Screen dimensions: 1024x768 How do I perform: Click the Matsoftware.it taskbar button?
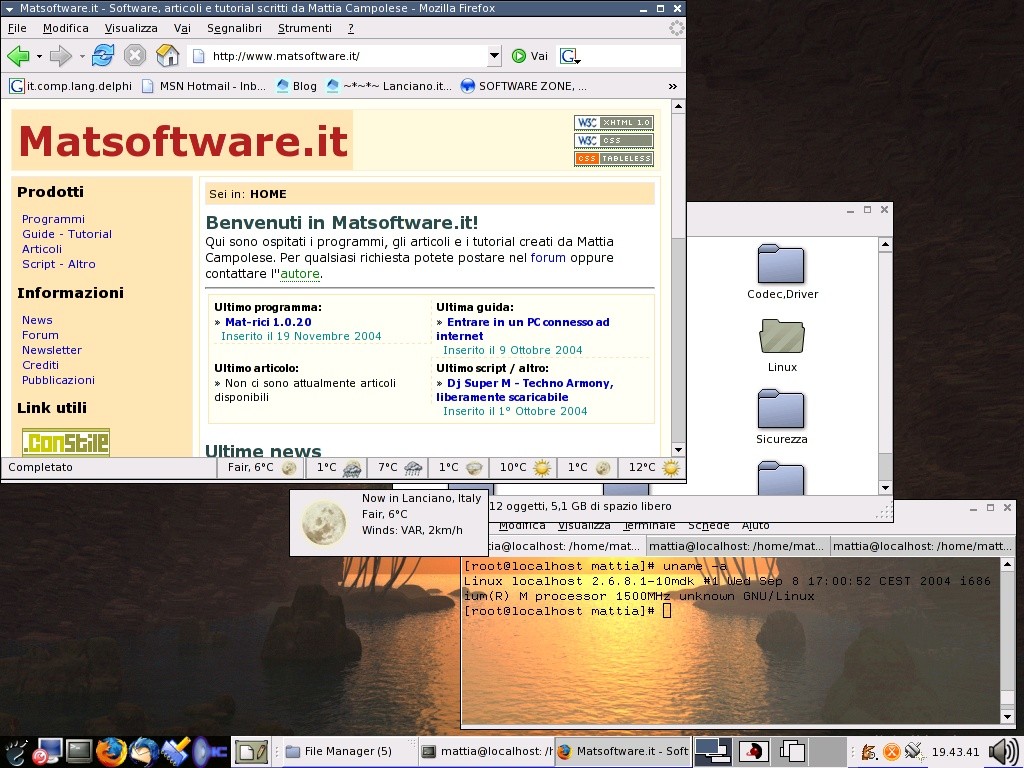(x=624, y=752)
